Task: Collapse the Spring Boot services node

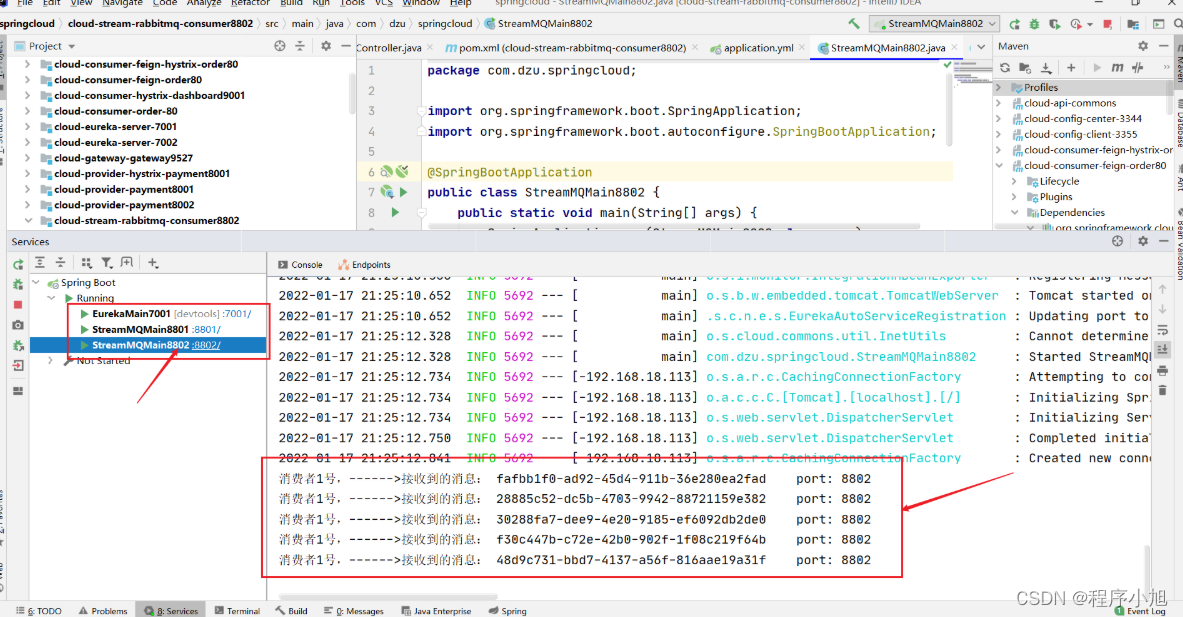Action: point(35,283)
